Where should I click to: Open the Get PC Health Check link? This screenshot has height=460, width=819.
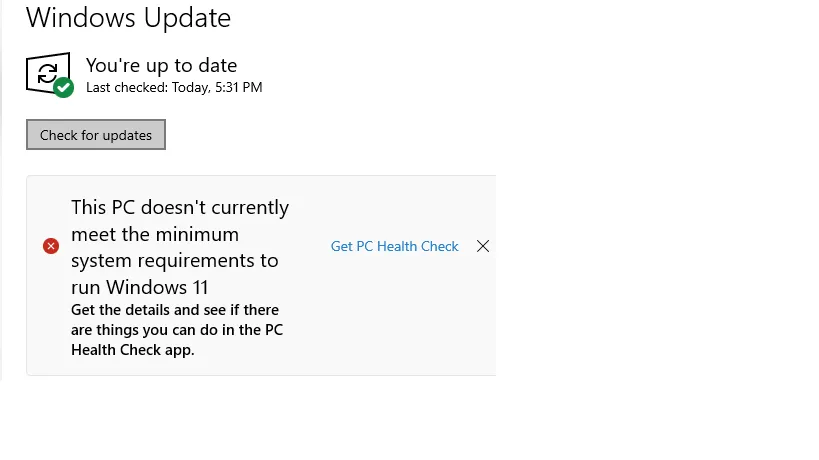(x=394, y=246)
